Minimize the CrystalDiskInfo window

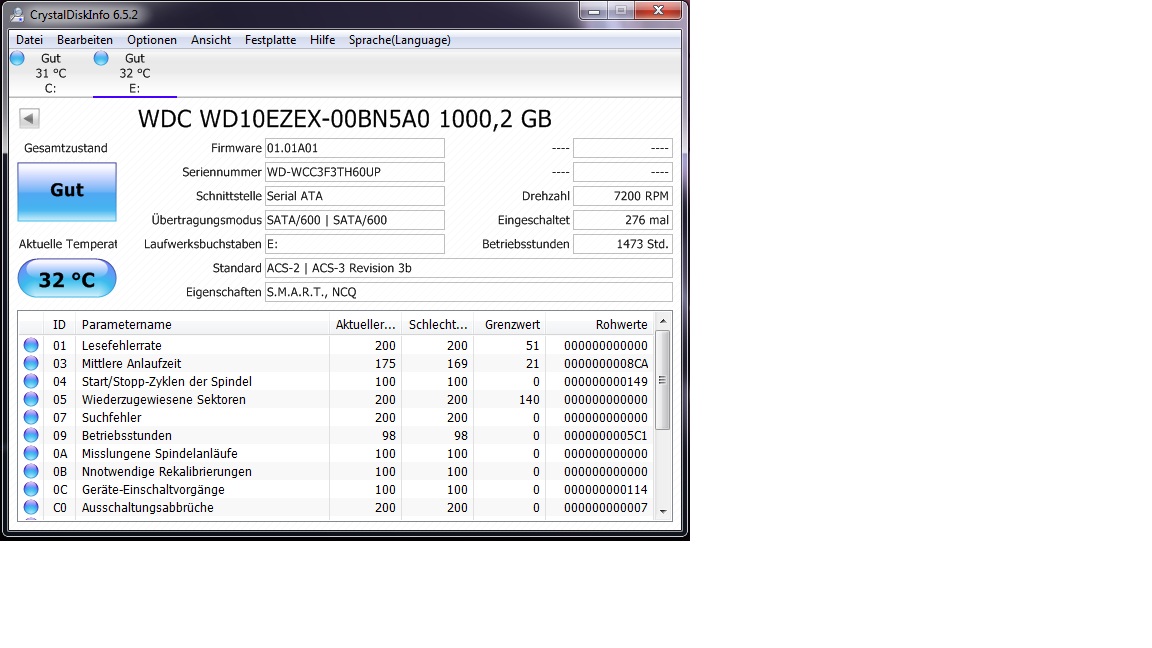tap(594, 10)
